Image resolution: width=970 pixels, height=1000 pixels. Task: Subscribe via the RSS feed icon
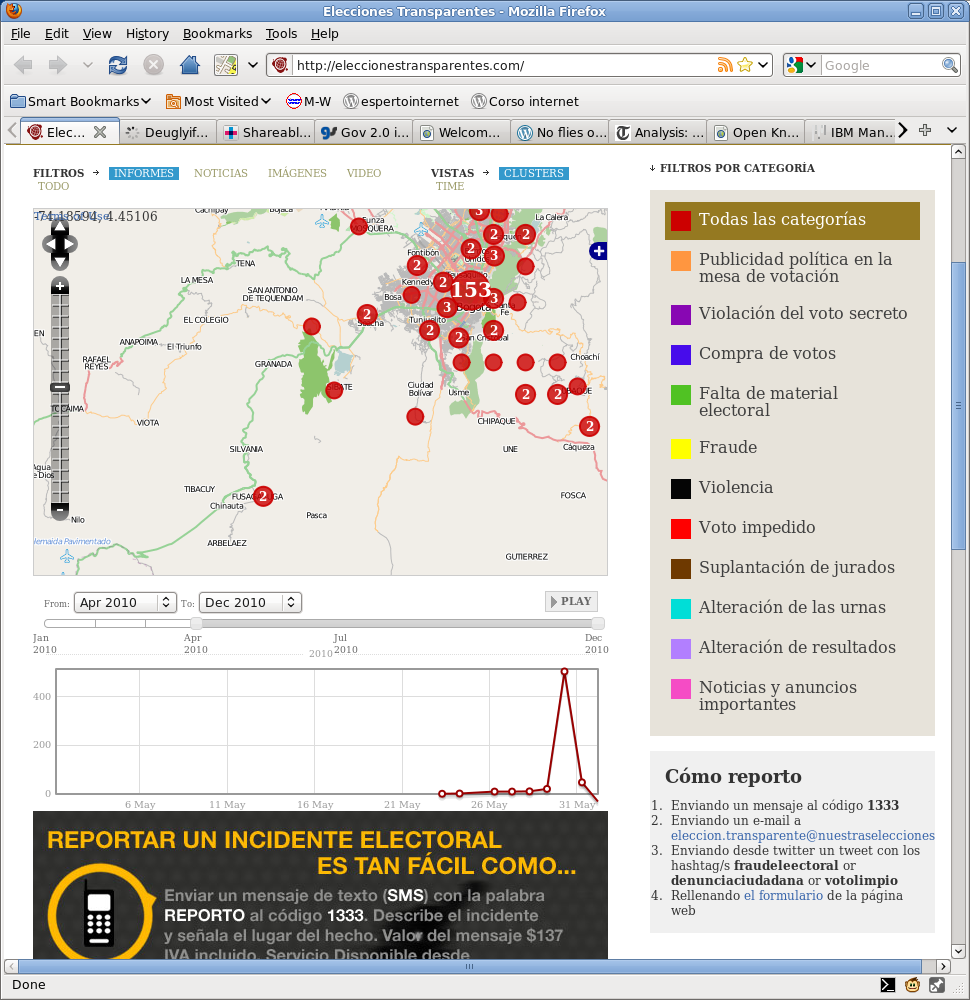coord(724,65)
